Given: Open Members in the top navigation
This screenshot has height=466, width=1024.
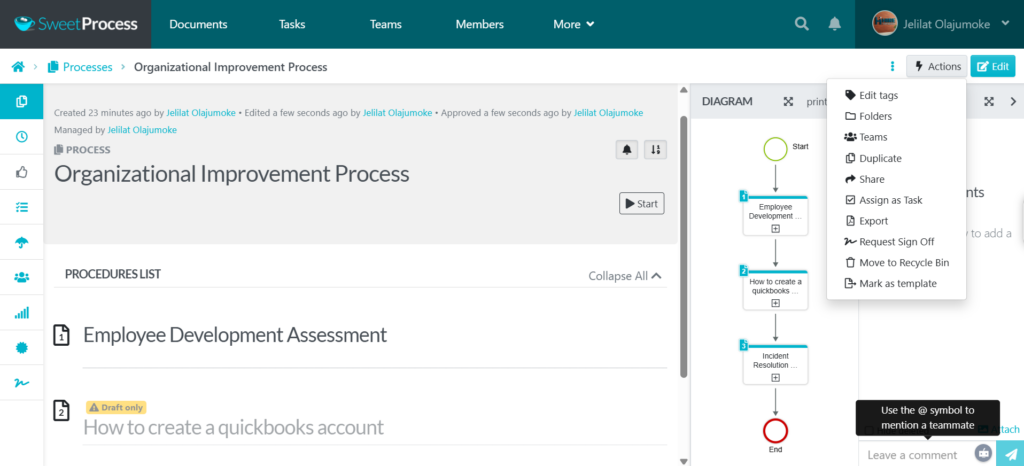Looking at the screenshot, I should (479, 24).
